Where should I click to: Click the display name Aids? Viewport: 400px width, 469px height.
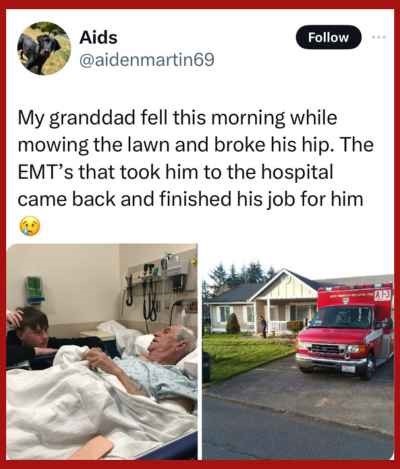(x=98, y=37)
